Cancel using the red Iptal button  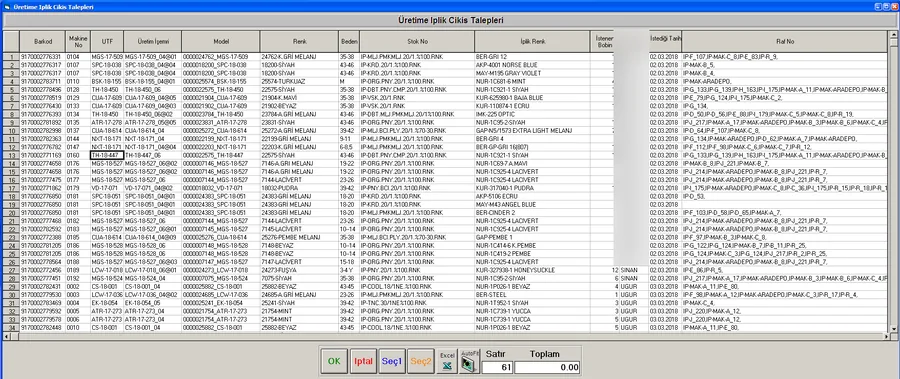pos(363,361)
